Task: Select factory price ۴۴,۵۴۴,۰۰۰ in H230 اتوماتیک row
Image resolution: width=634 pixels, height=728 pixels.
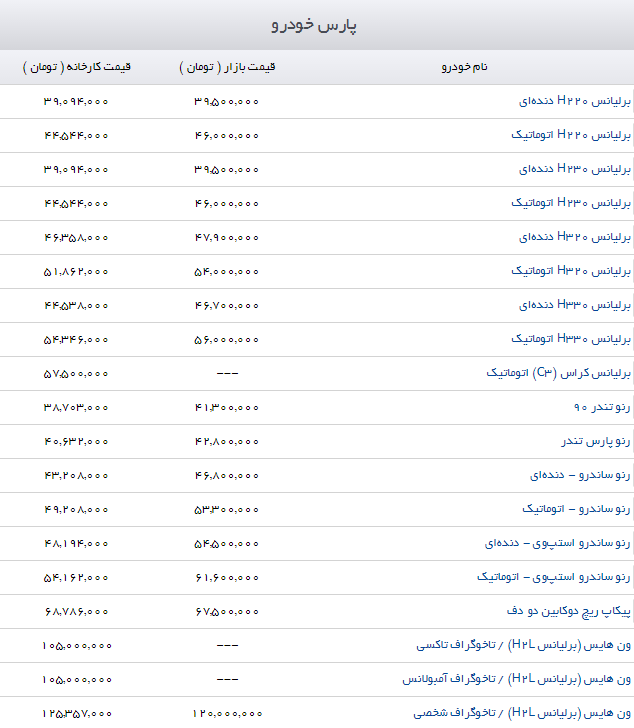Action: pyautogui.click(x=76, y=203)
